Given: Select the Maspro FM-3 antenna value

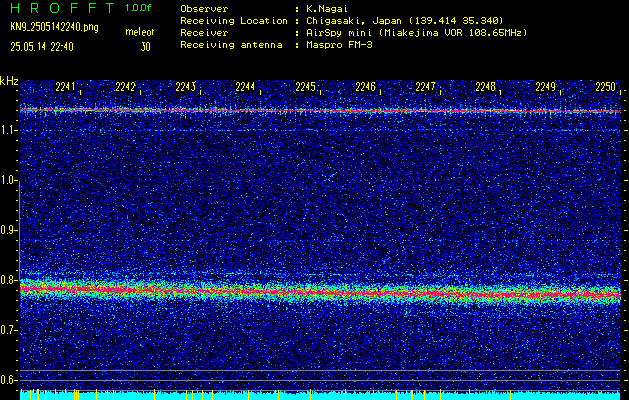Looking at the screenshot, I should coord(339,45).
